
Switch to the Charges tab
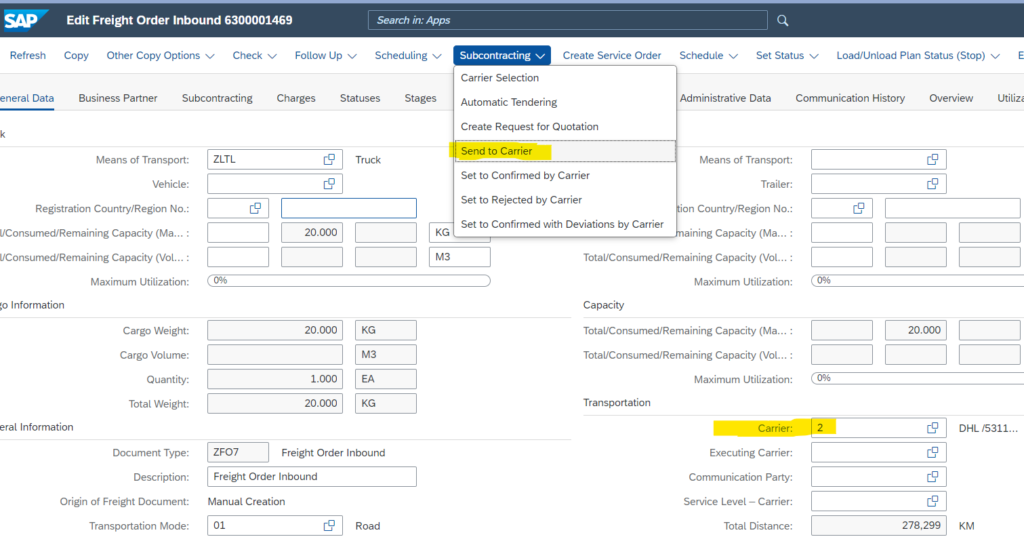click(x=296, y=98)
